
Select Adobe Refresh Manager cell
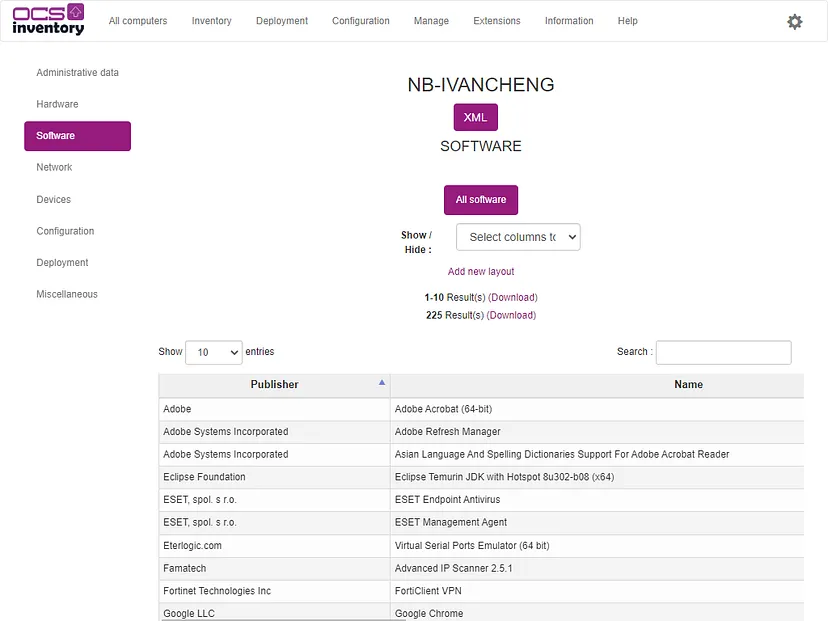(x=597, y=431)
